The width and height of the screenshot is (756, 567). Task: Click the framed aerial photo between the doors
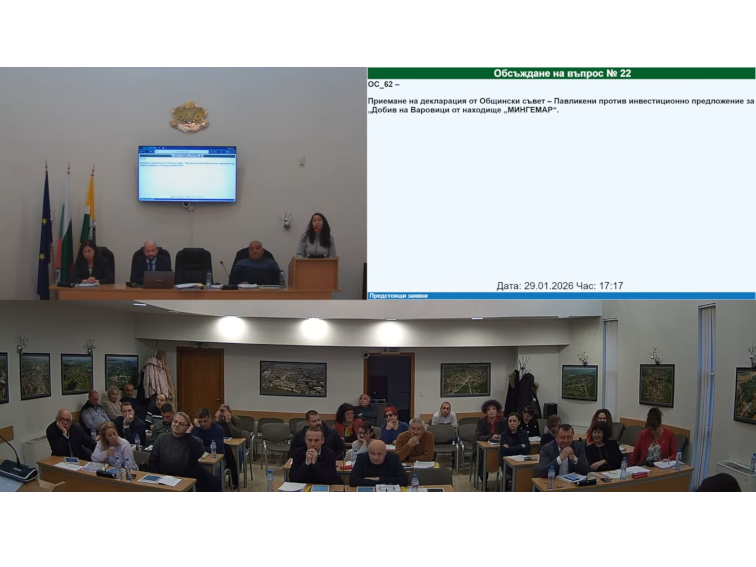tap(293, 379)
